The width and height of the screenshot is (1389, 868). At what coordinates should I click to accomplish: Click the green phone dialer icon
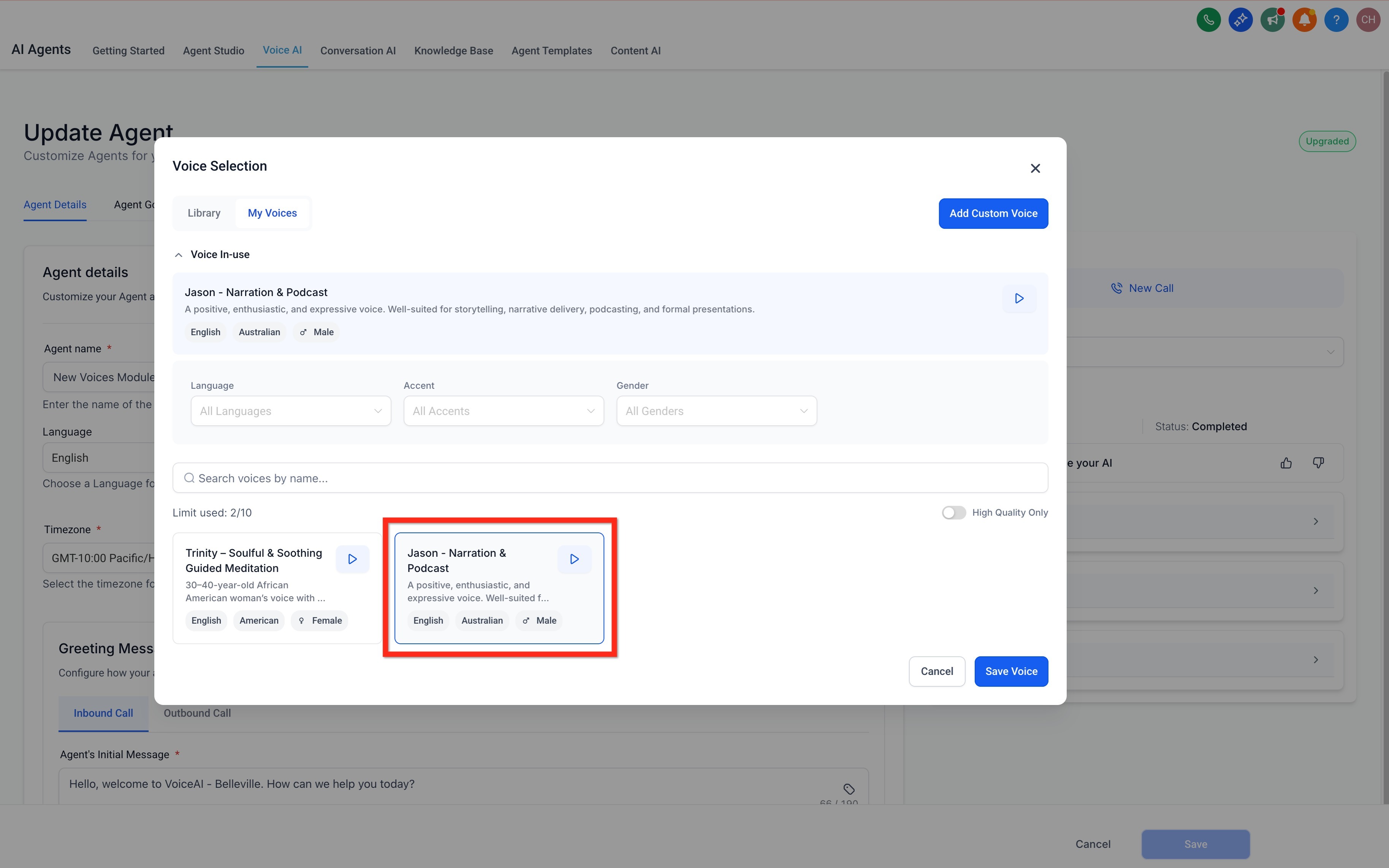1208,20
